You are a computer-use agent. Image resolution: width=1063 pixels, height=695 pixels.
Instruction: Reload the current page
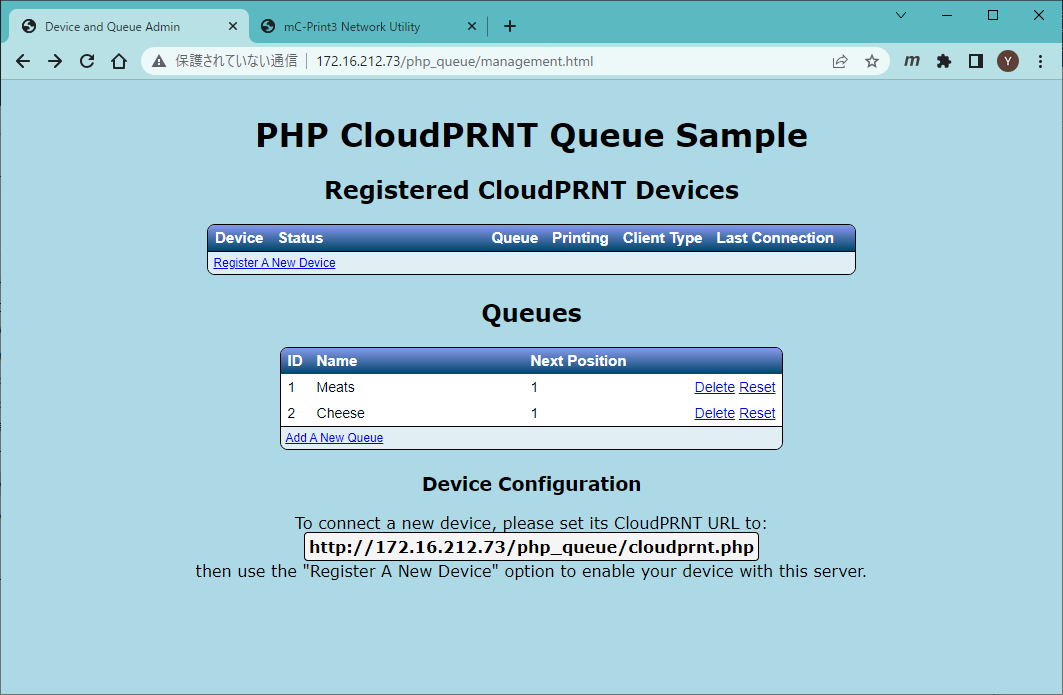(x=87, y=61)
